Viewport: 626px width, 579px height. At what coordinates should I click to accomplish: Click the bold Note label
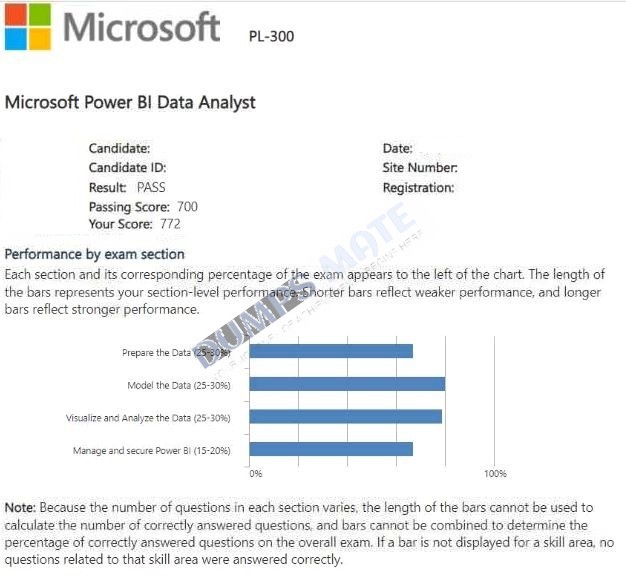point(20,508)
